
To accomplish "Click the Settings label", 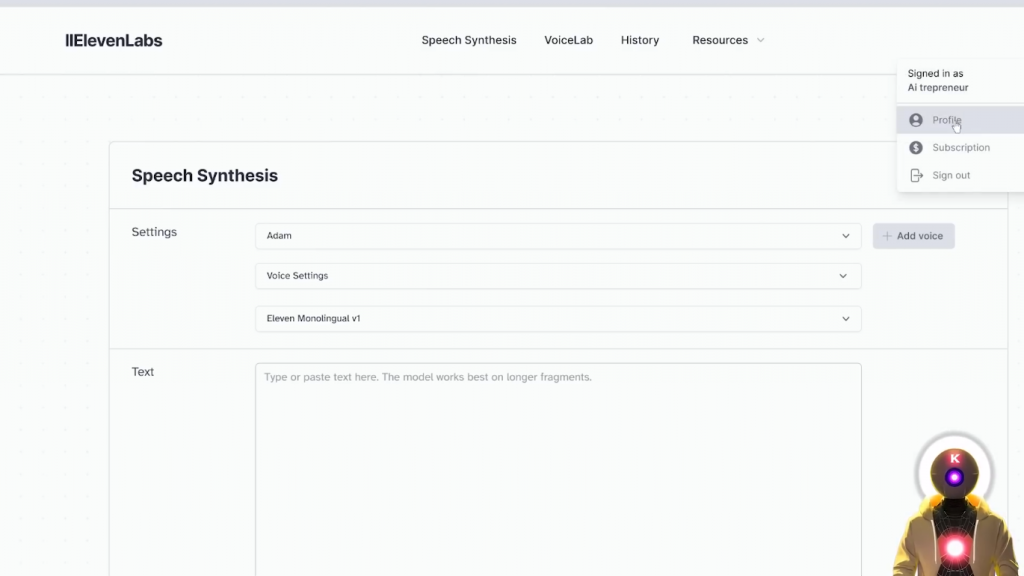I will click(154, 232).
